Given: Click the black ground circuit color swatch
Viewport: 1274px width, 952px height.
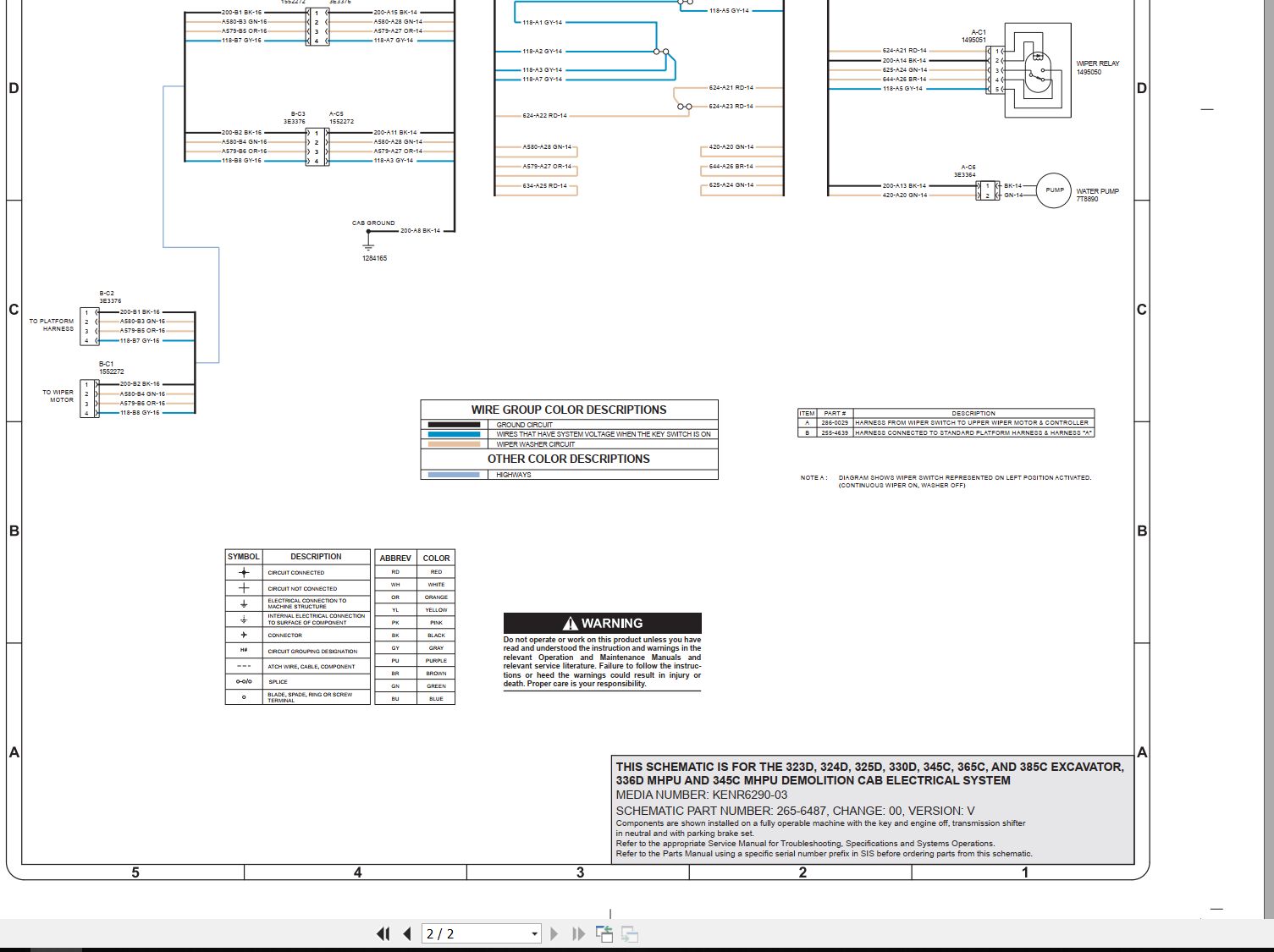Looking at the screenshot, I should pos(454,425).
